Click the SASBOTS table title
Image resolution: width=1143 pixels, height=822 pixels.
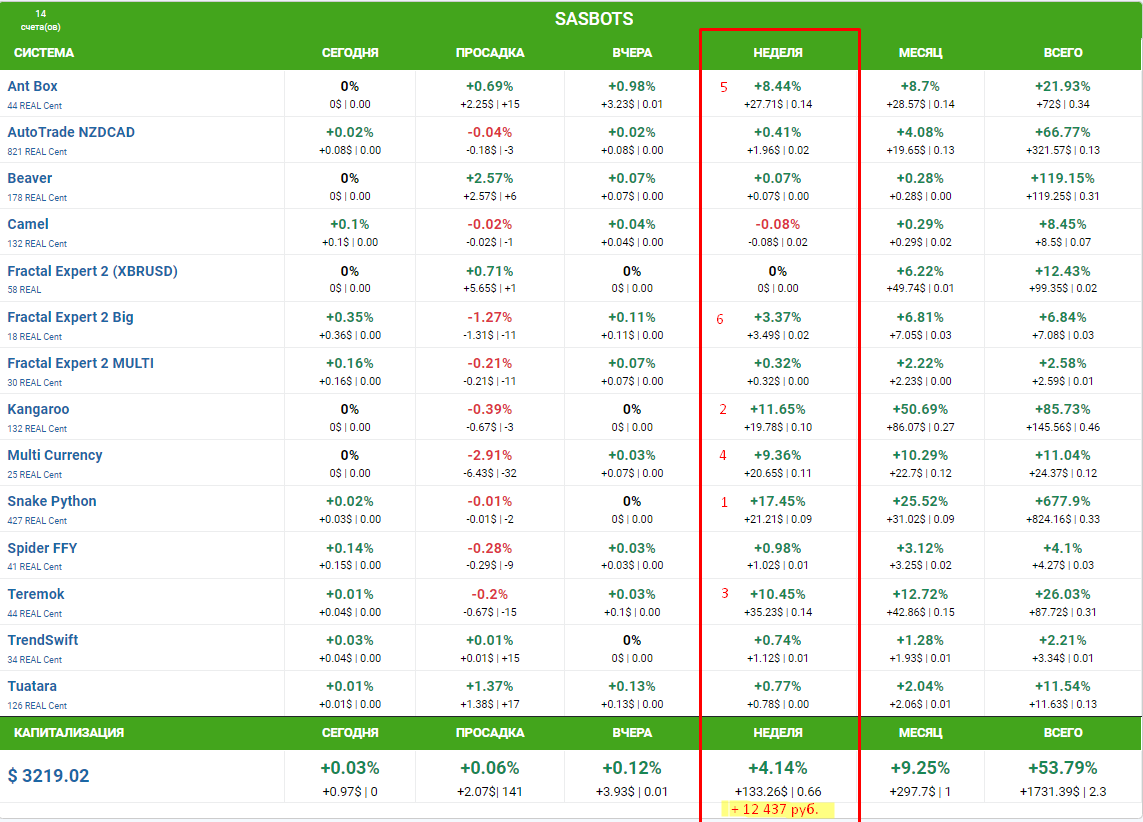(x=594, y=19)
